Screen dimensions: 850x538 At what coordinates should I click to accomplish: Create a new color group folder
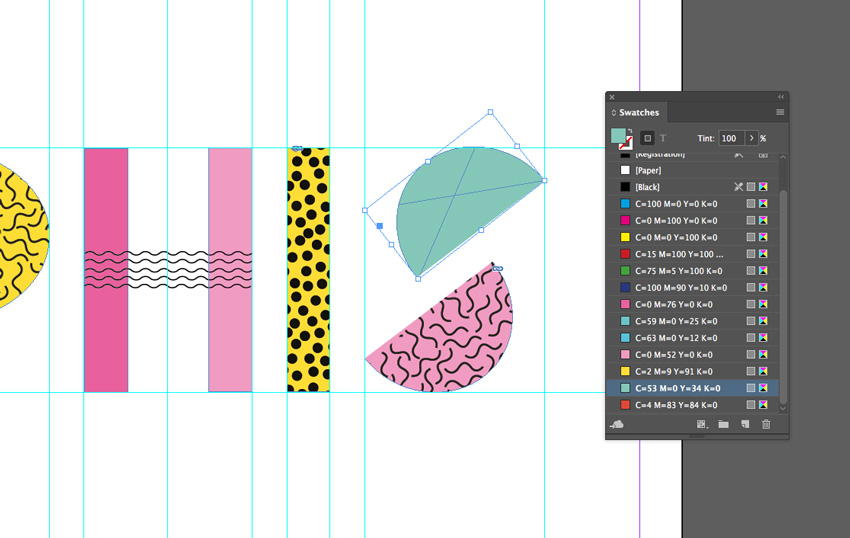point(723,425)
